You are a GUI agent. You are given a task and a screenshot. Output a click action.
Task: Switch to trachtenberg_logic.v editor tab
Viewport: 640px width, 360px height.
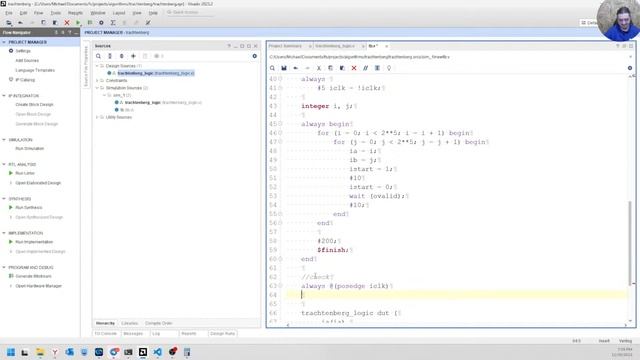tap(335, 46)
